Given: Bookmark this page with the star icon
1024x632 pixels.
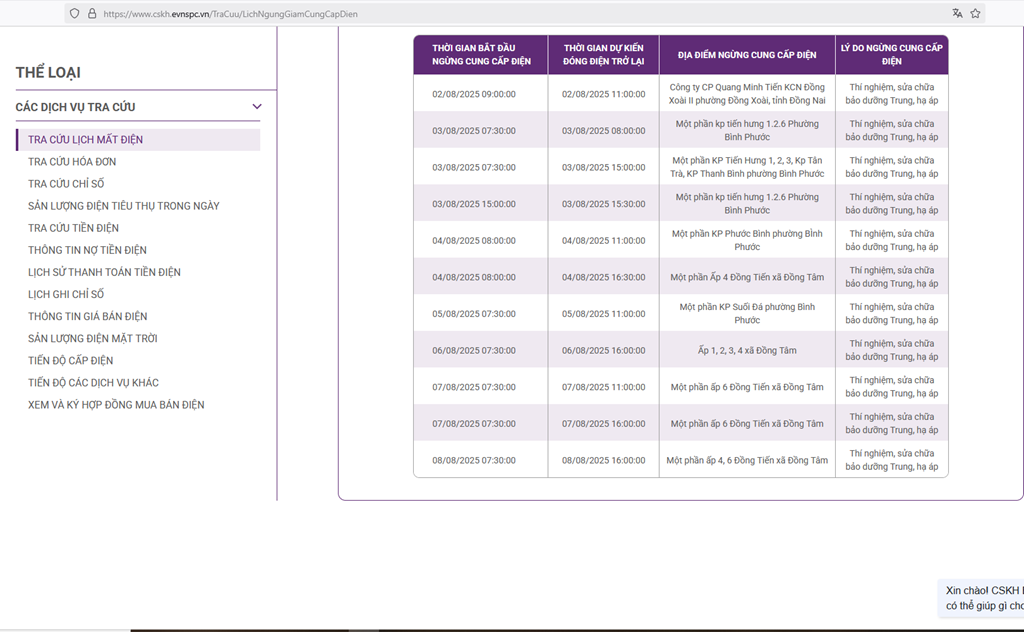Looking at the screenshot, I should click(976, 13).
